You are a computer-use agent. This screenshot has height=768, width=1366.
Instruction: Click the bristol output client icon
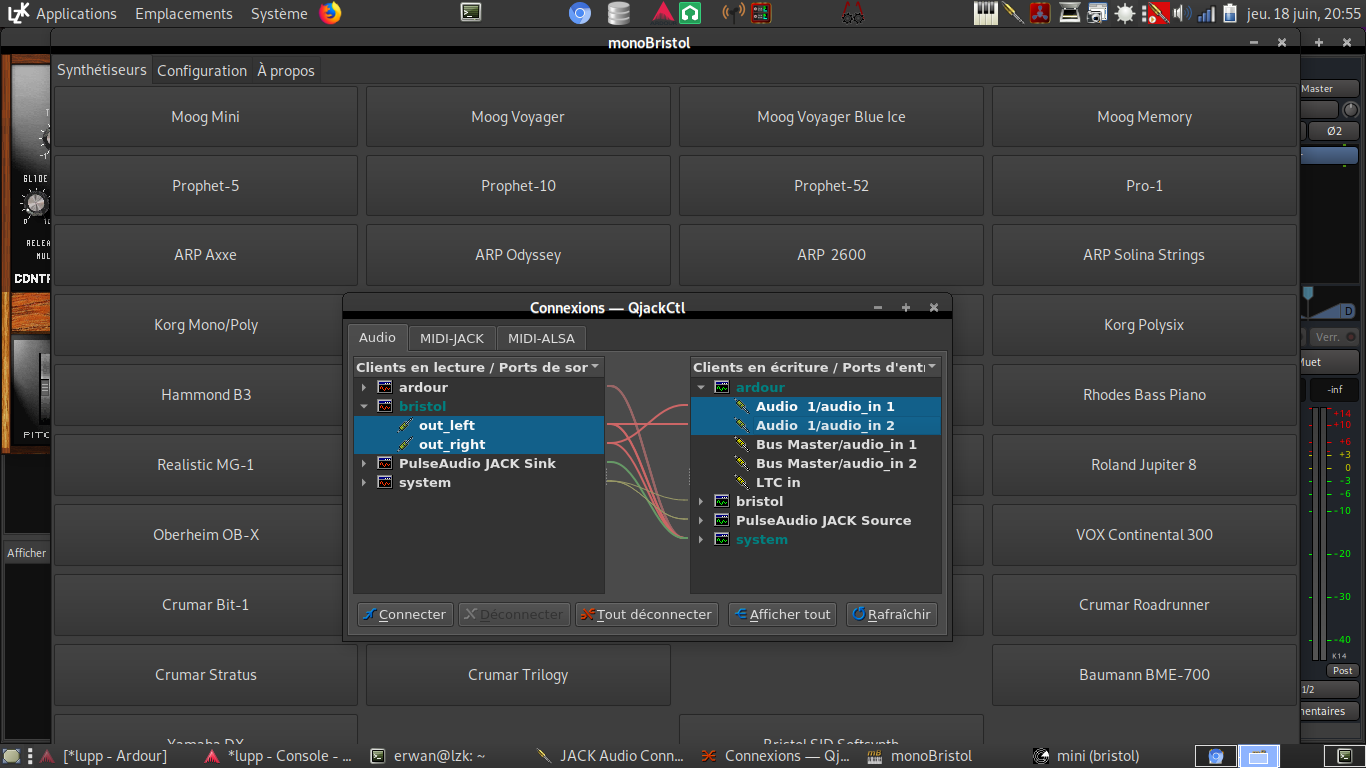coord(385,407)
